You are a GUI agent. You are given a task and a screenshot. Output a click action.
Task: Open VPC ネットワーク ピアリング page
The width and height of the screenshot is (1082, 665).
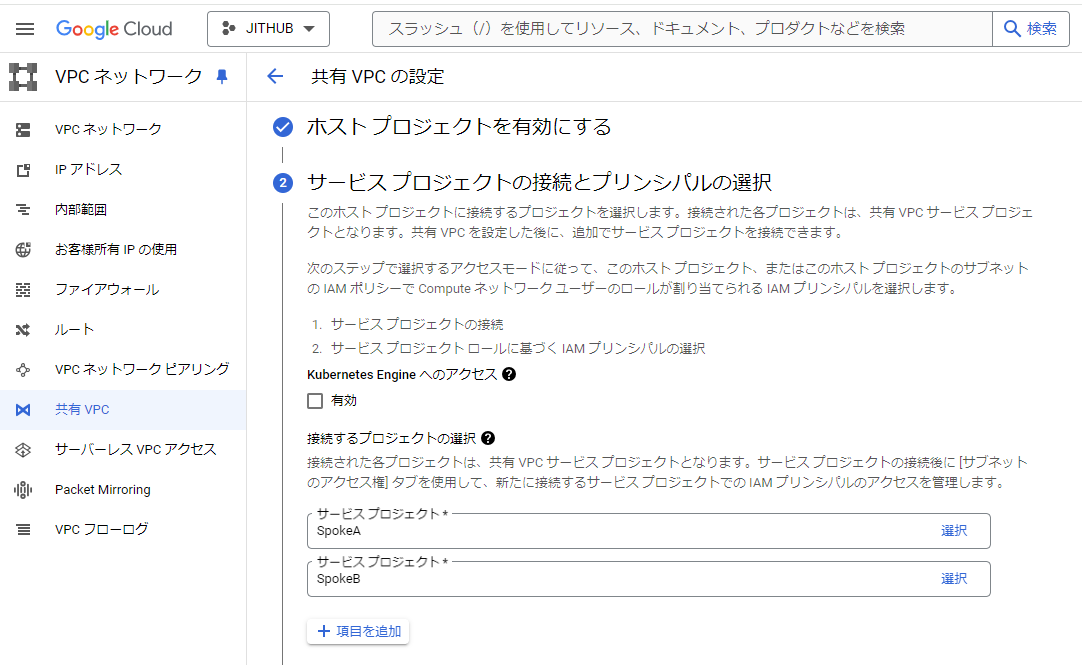[142, 369]
